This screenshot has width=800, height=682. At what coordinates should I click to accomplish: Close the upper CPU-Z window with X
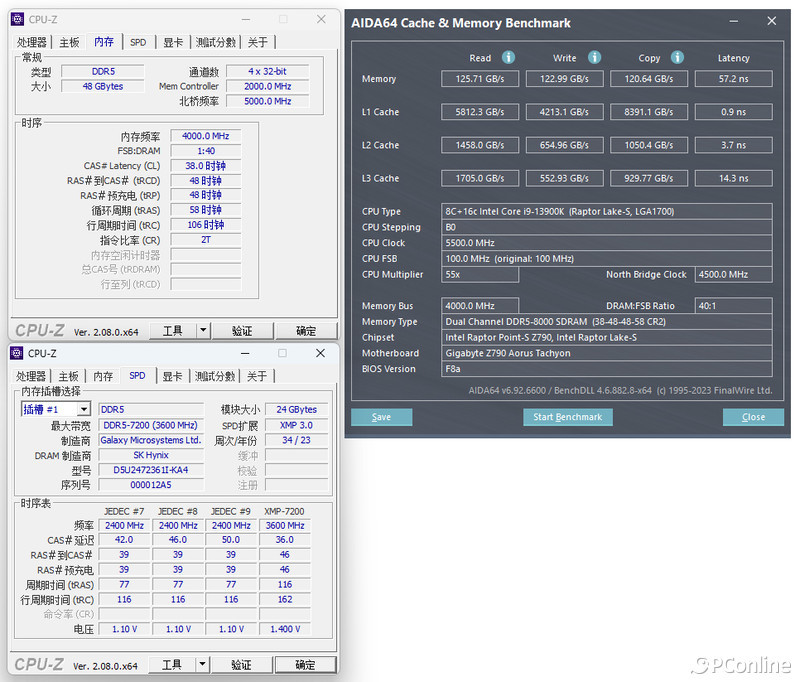(x=320, y=19)
